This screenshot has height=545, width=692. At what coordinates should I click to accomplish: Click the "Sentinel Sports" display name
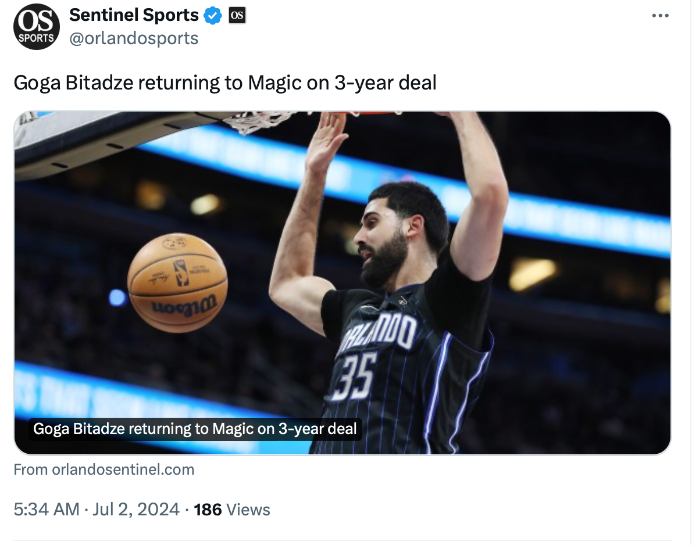134,15
